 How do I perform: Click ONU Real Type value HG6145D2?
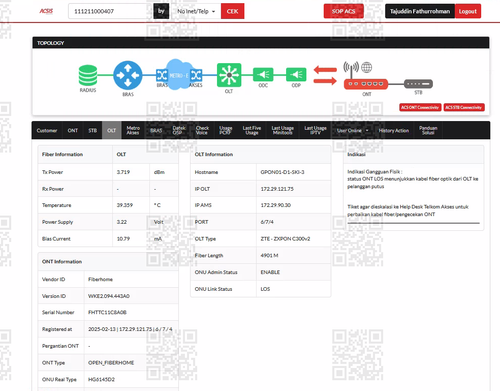pyautogui.click(x=101, y=379)
